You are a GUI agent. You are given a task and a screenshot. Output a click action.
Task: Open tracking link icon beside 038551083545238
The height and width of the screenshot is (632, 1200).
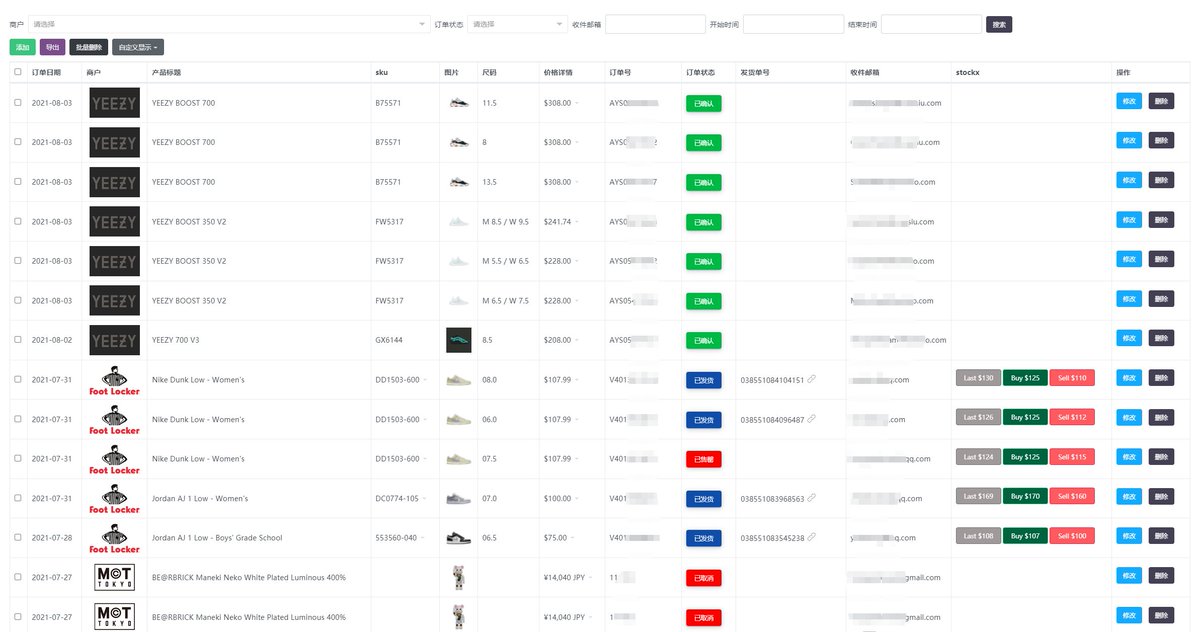(x=812, y=537)
